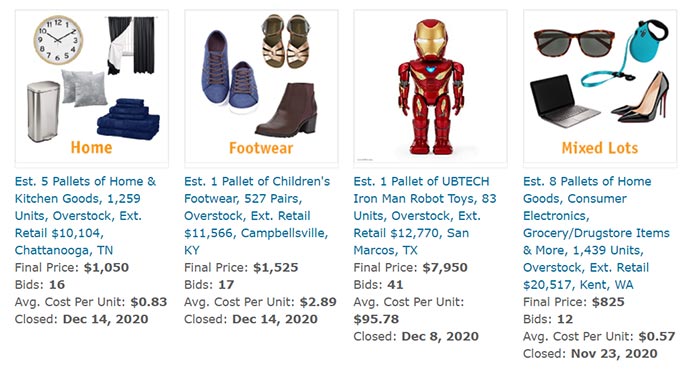Click the sunglasses picture in Mixed Lots
The height and width of the screenshot is (375, 700).
[x=574, y=43]
